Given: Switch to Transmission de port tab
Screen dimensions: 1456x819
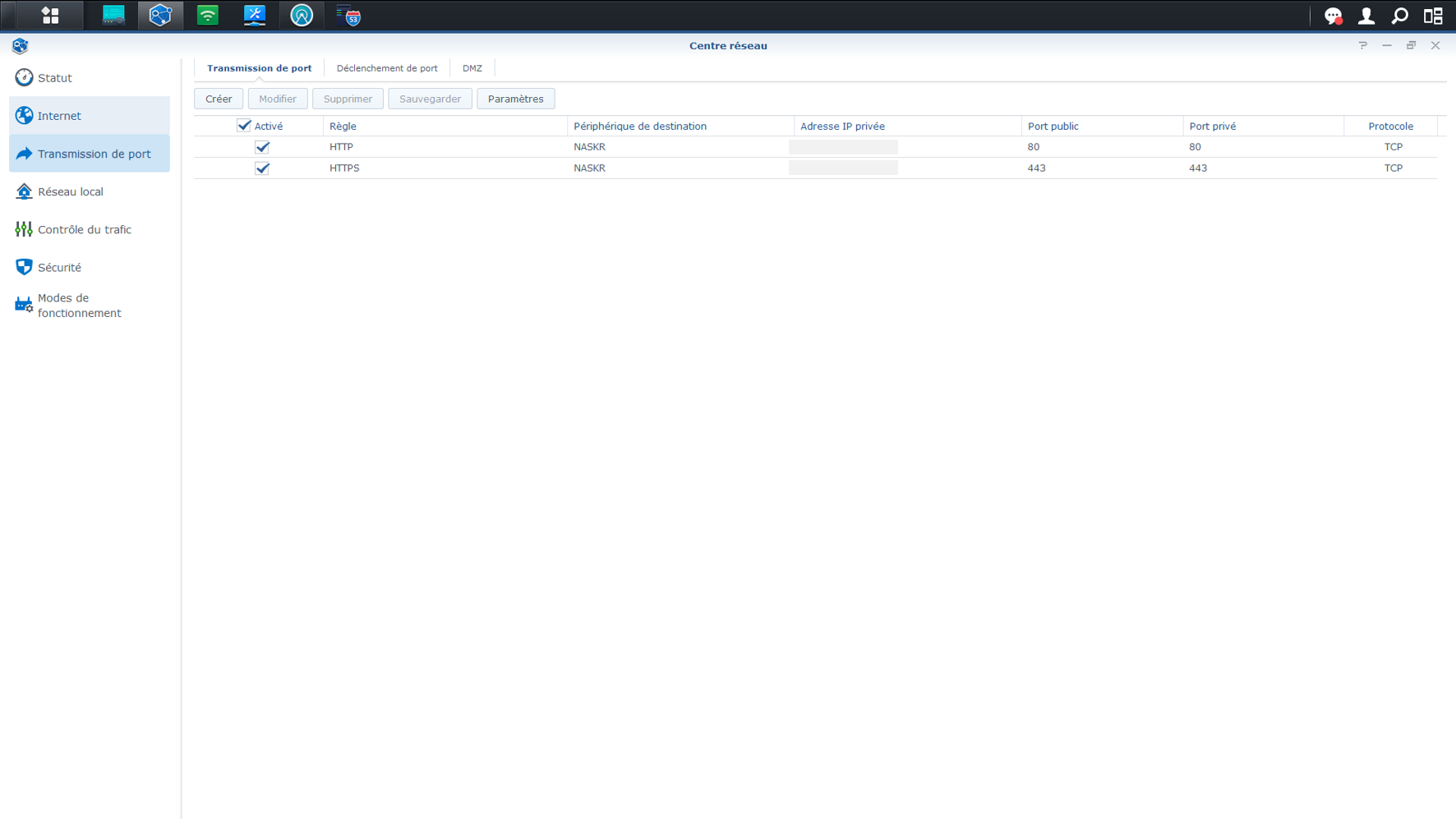Looking at the screenshot, I should [259, 68].
